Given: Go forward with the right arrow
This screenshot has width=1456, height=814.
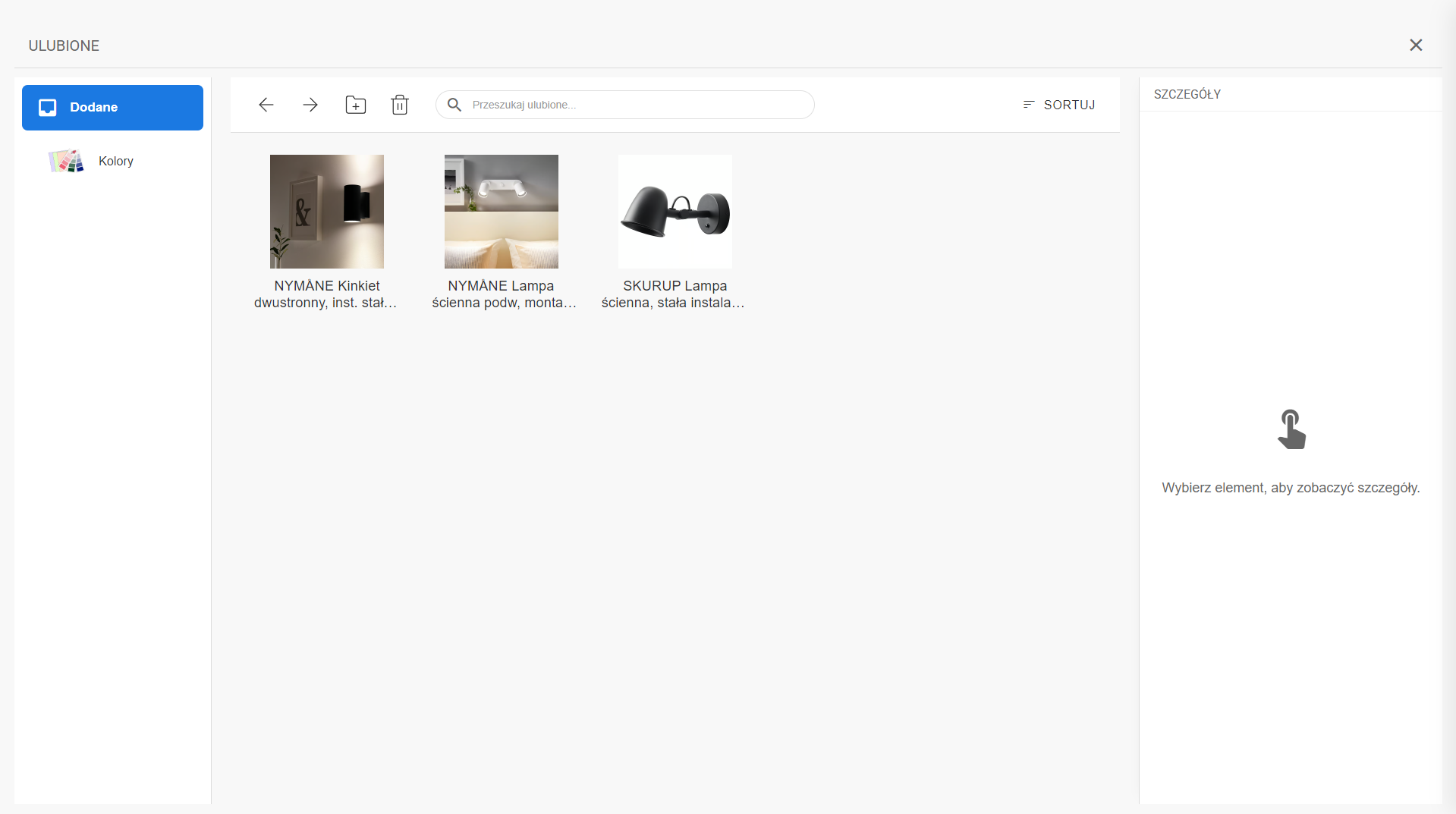Looking at the screenshot, I should (x=310, y=105).
